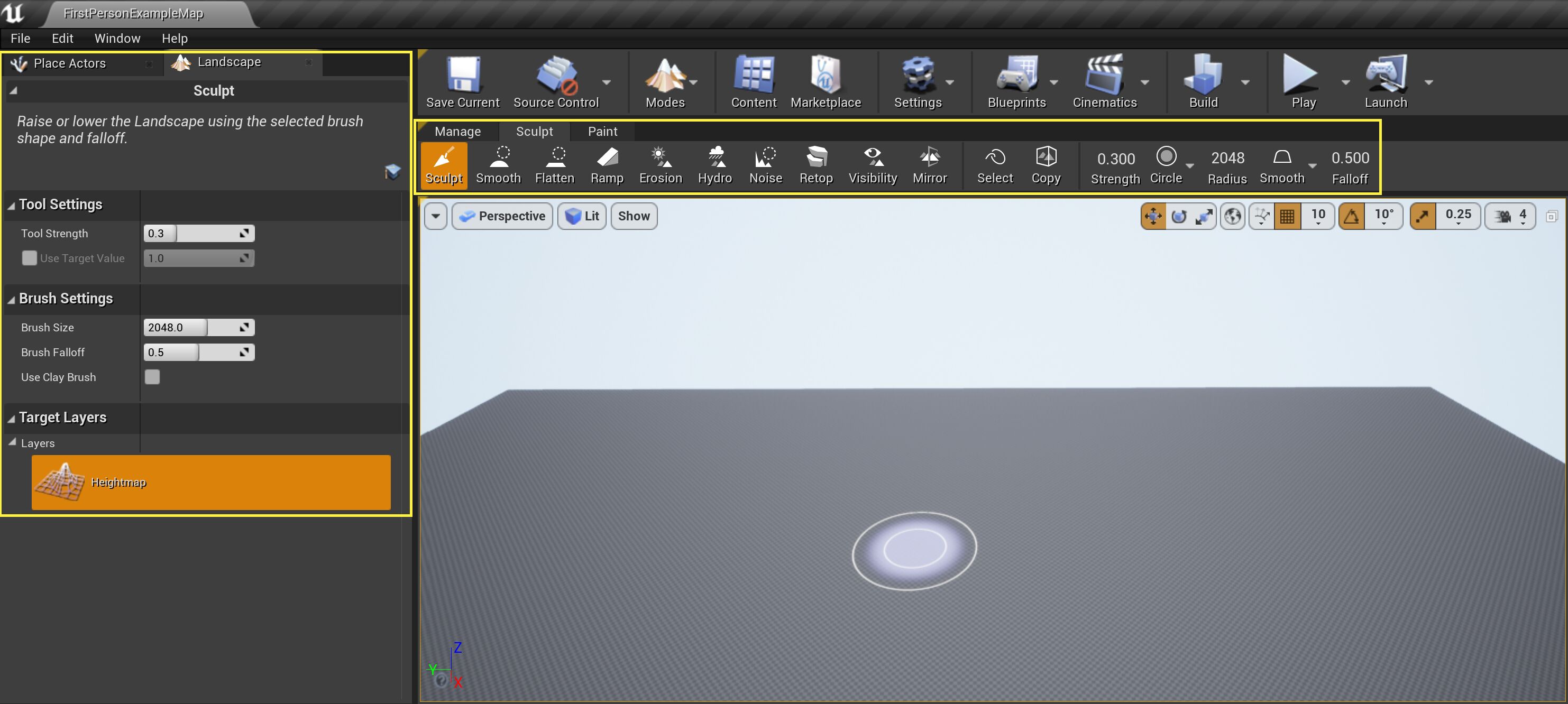Enable the Use Target Value checkbox
This screenshot has width=1568, height=704.
click(x=29, y=258)
